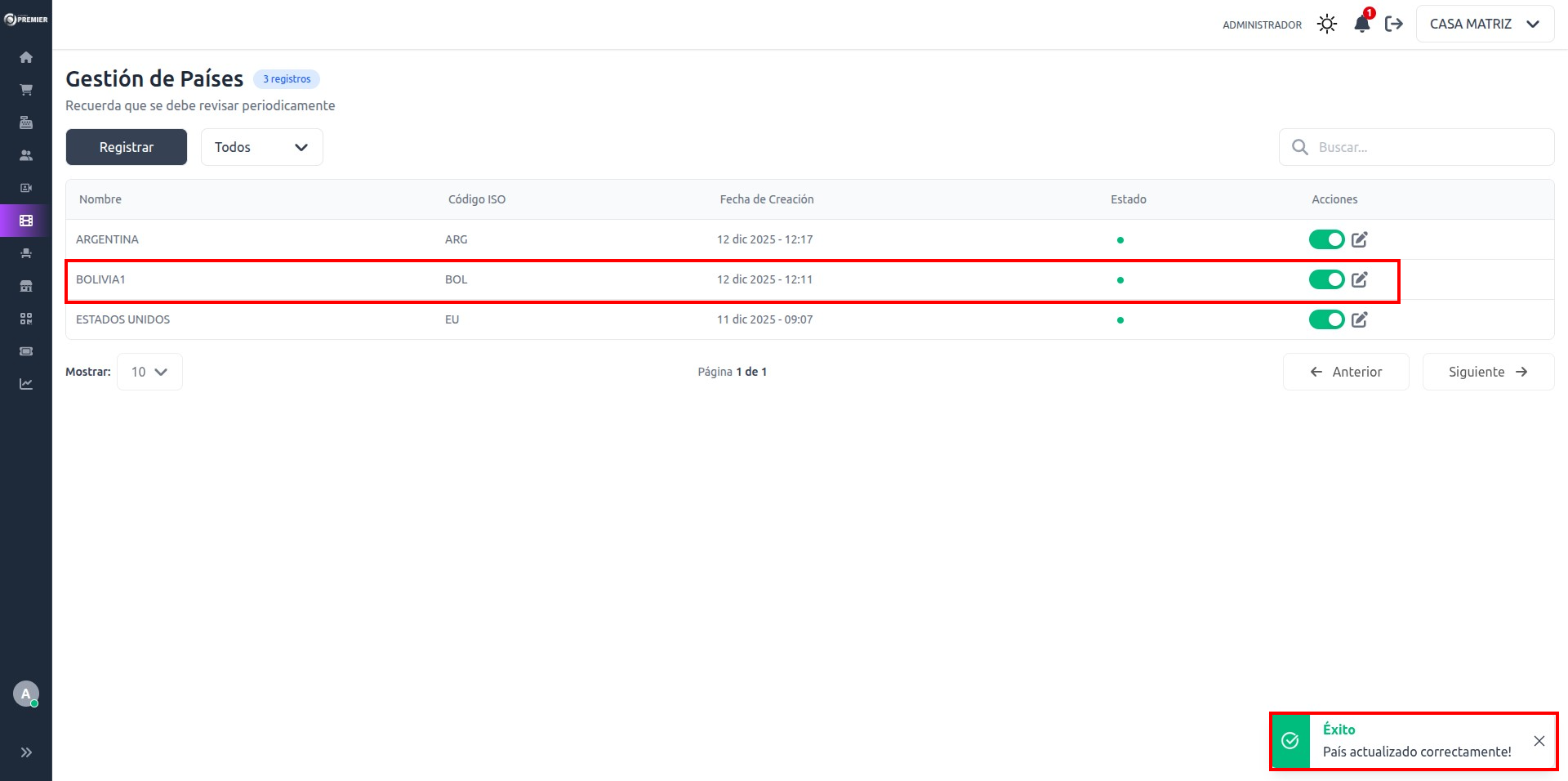Open the users group sidebar icon
Screen dimensions: 1568x781
26,155
